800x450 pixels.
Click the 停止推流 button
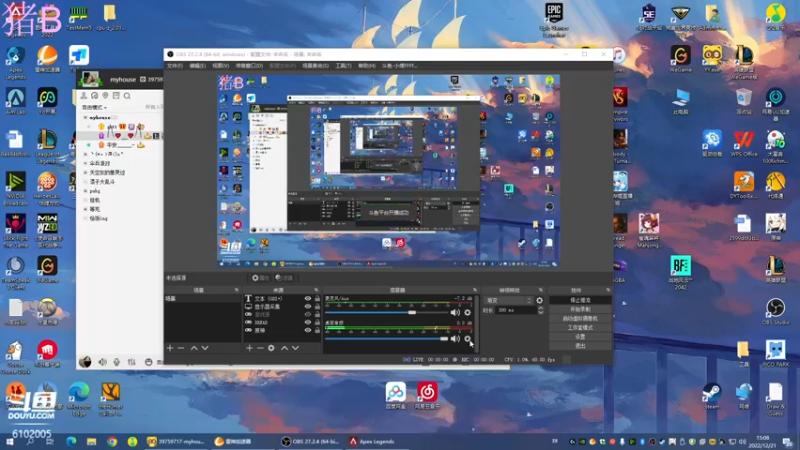[x=580, y=300]
